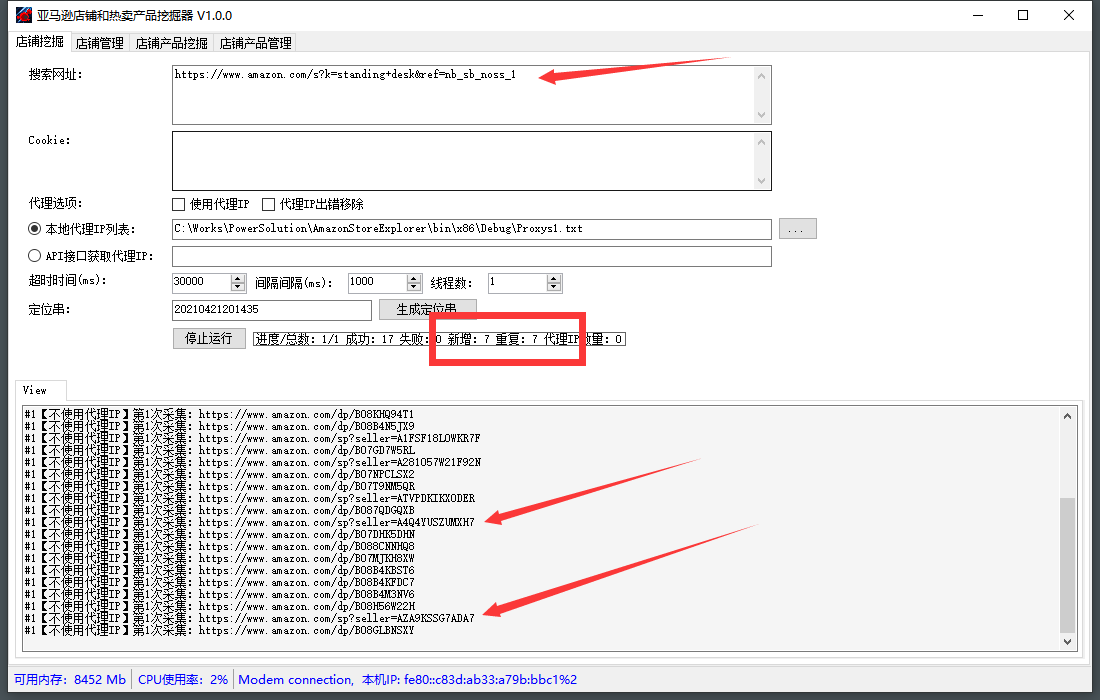Click the 停止运行 button

(209, 339)
